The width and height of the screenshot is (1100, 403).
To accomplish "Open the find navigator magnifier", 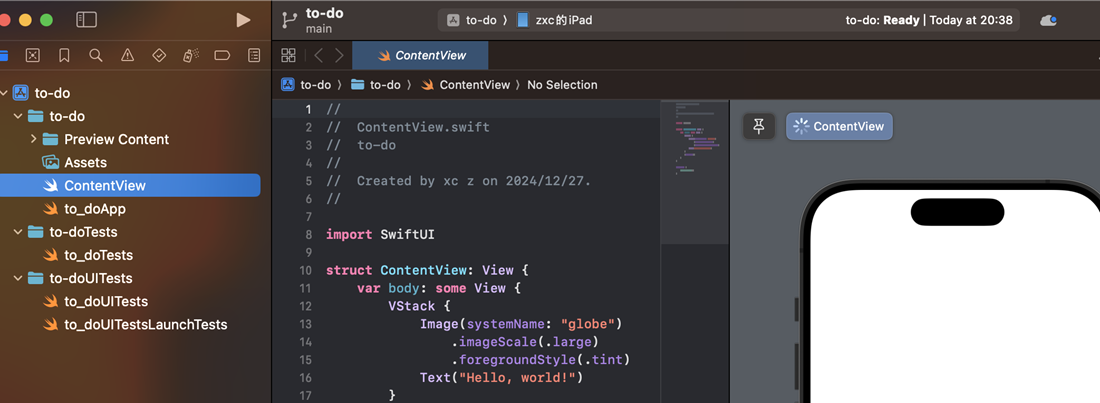I will tap(96, 55).
